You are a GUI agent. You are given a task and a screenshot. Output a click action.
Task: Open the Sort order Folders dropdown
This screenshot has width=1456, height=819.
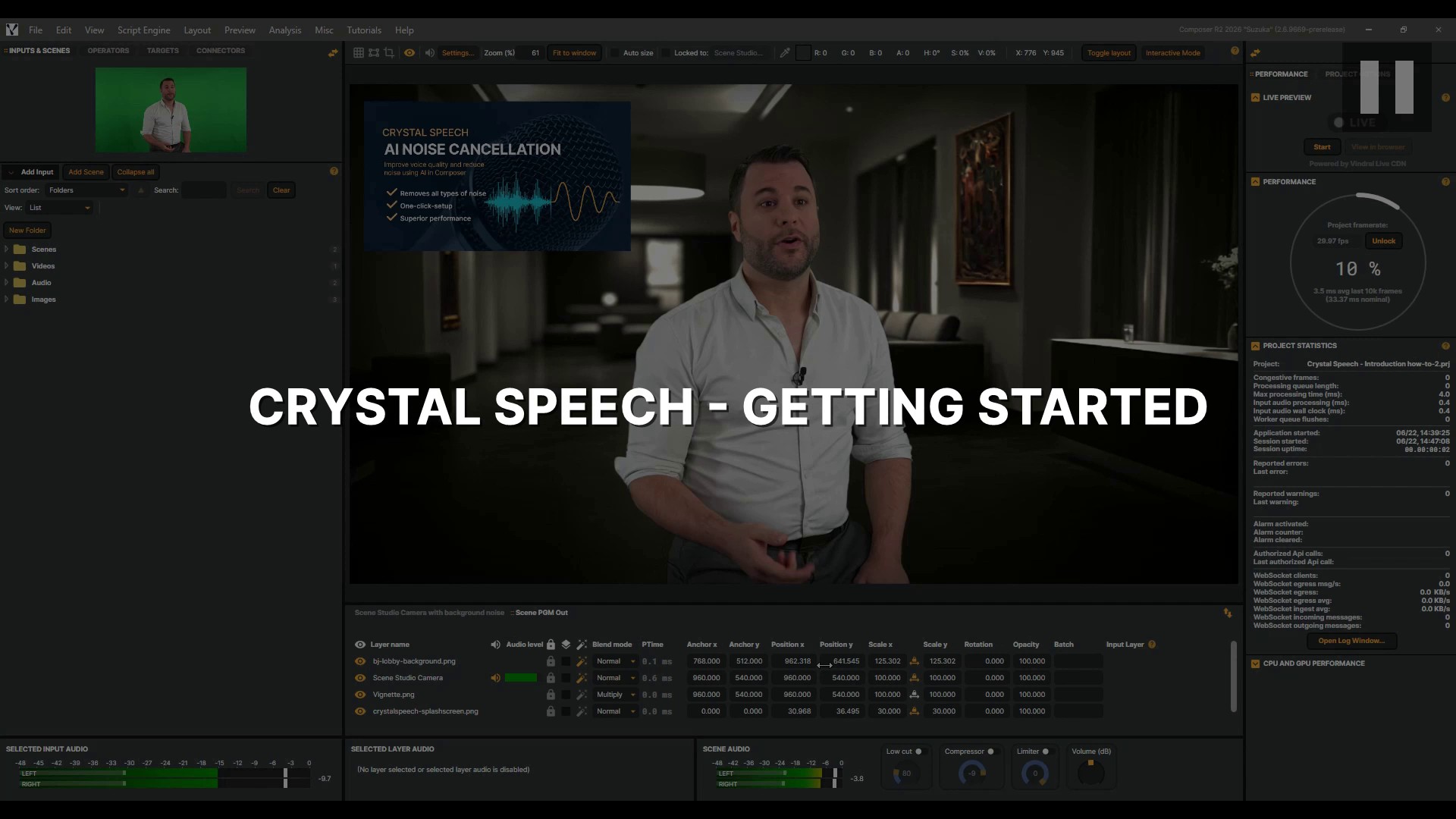[x=86, y=190]
